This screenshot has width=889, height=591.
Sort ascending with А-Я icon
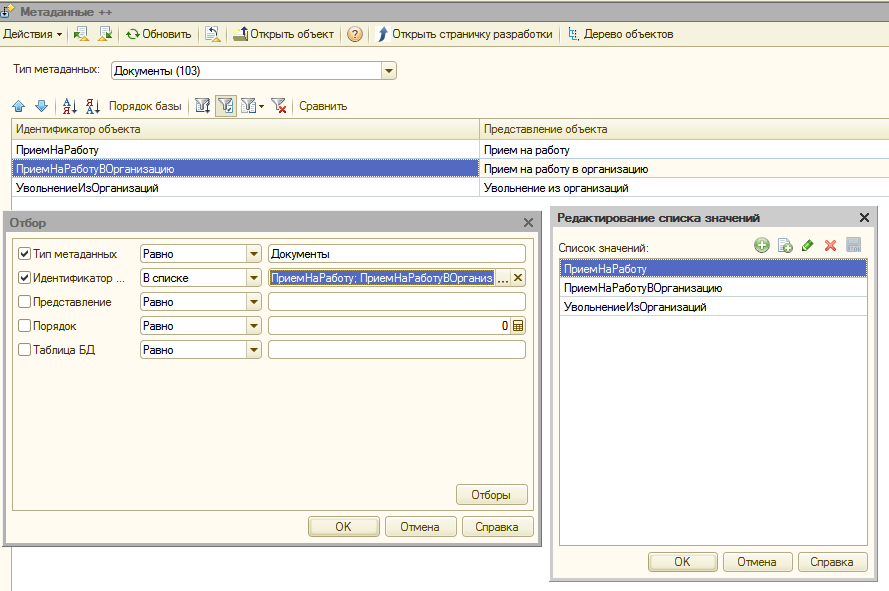pyautogui.click(x=70, y=106)
